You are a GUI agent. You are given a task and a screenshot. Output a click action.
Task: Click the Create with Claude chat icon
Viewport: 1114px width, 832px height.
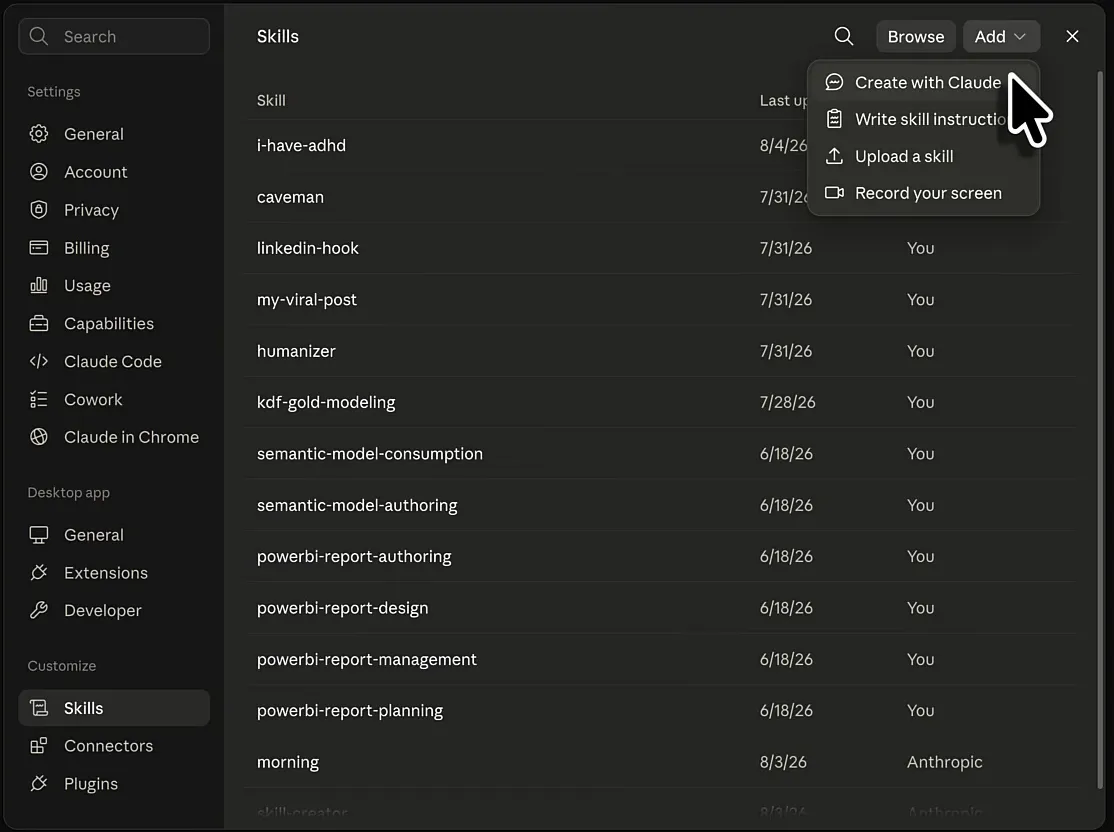pyautogui.click(x=834, y=82)
